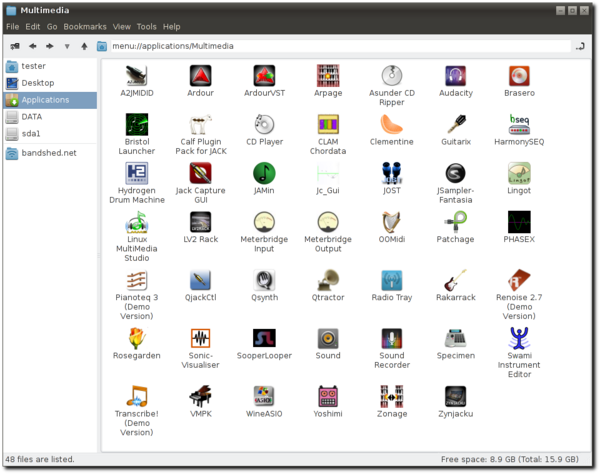The image size is (600, 474).
Task: Select the Audacity headphones icon
Action: 455,76
